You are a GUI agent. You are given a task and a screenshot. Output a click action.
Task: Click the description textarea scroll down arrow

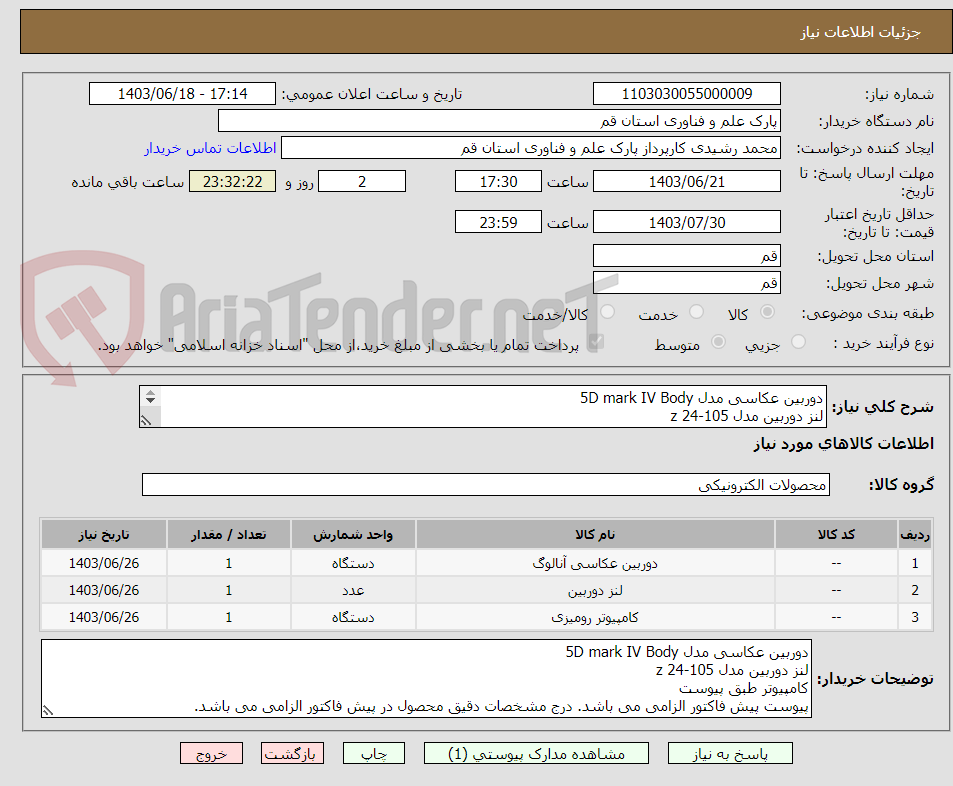point(150,401)
